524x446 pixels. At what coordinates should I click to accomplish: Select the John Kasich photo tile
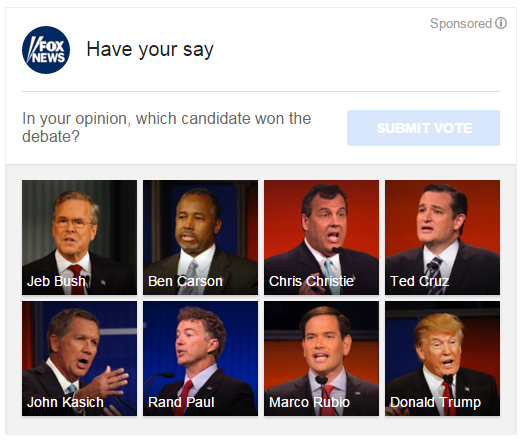(80, 358)
